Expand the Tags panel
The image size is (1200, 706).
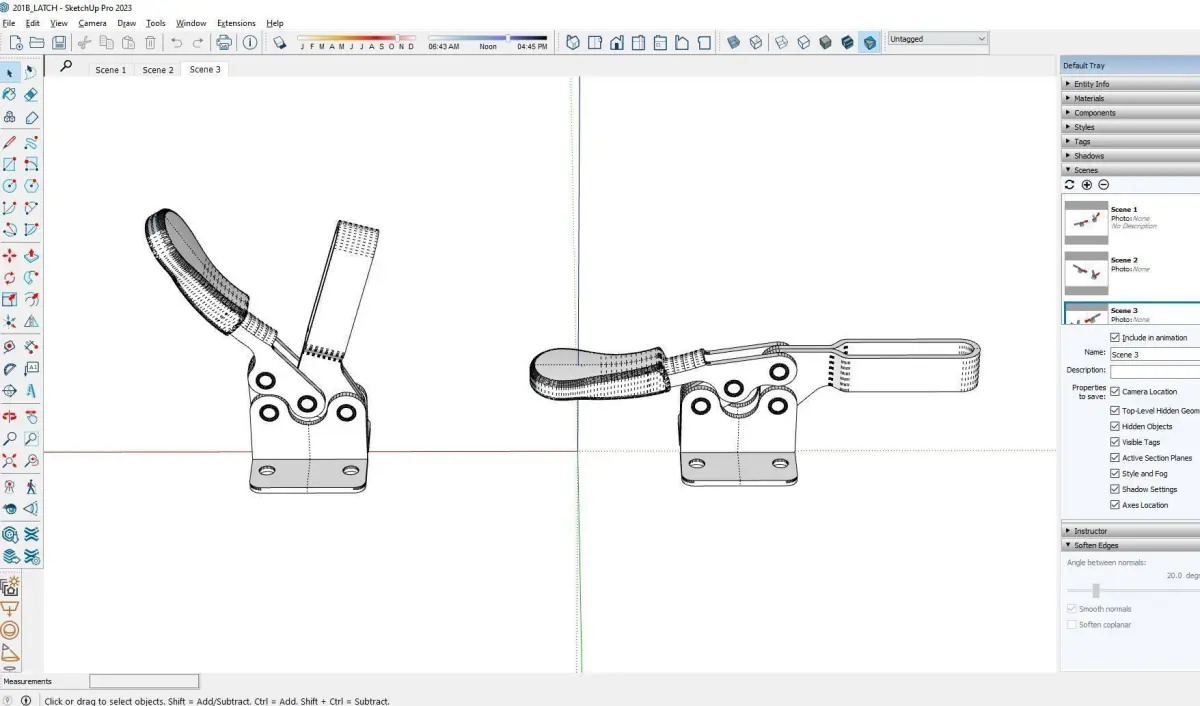point(1130,141)
